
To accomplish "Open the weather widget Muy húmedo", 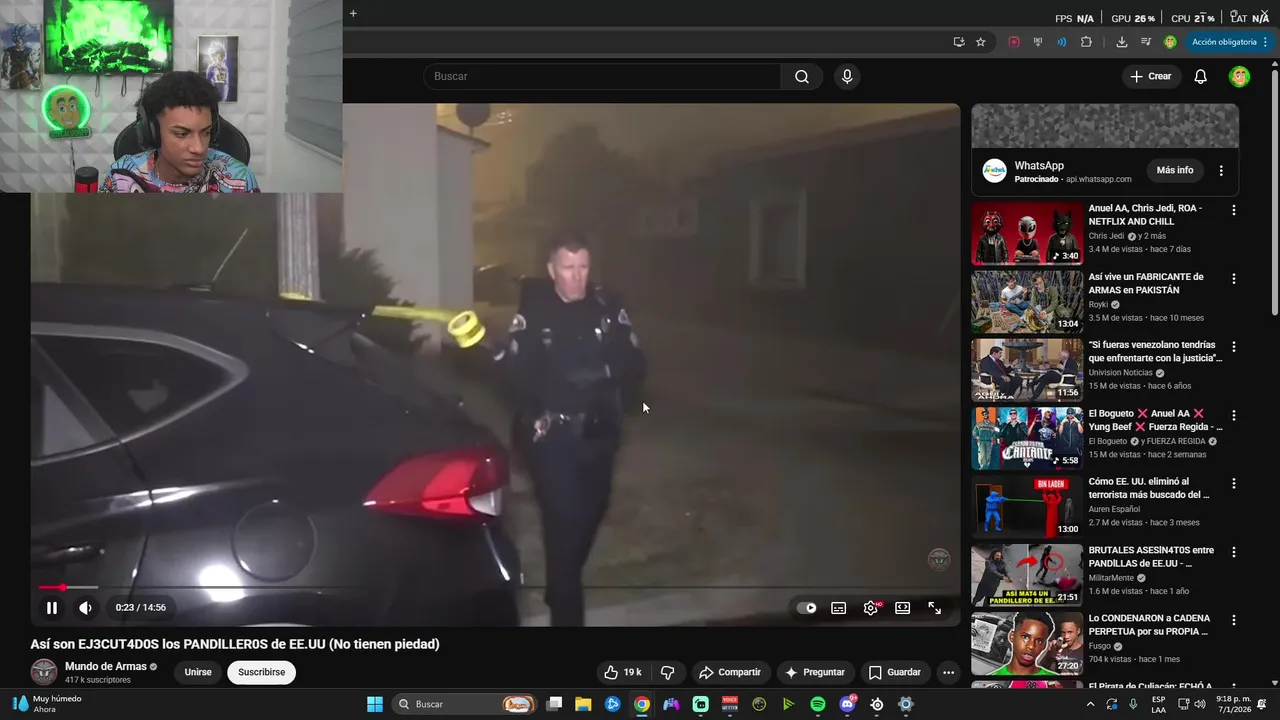I will (x=48, y=704).
